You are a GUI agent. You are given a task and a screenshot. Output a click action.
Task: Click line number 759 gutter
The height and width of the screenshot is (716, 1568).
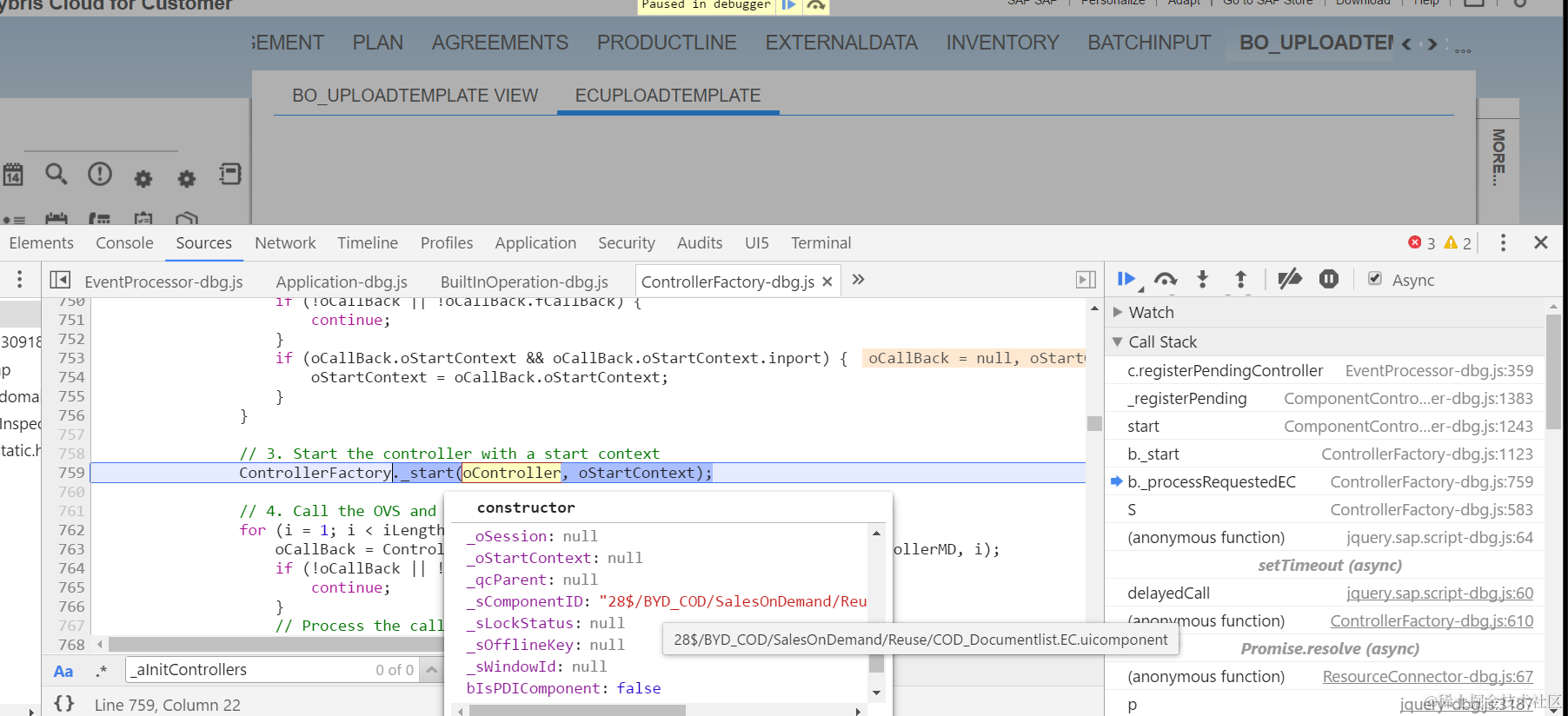click(x=70, y=473)
